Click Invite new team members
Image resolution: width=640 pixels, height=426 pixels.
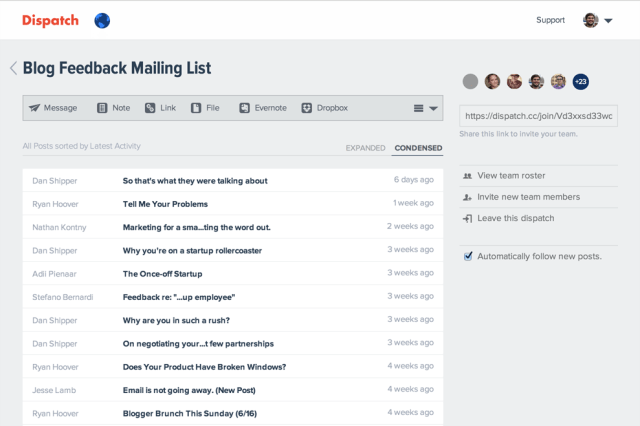point(528,197)
